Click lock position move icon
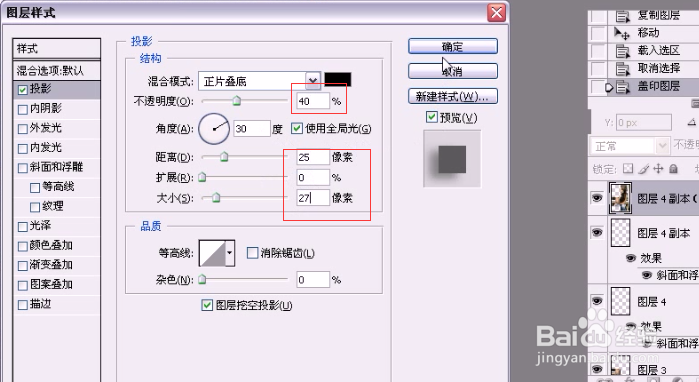This screenshot has width=699, height=382. click(658, 168)
